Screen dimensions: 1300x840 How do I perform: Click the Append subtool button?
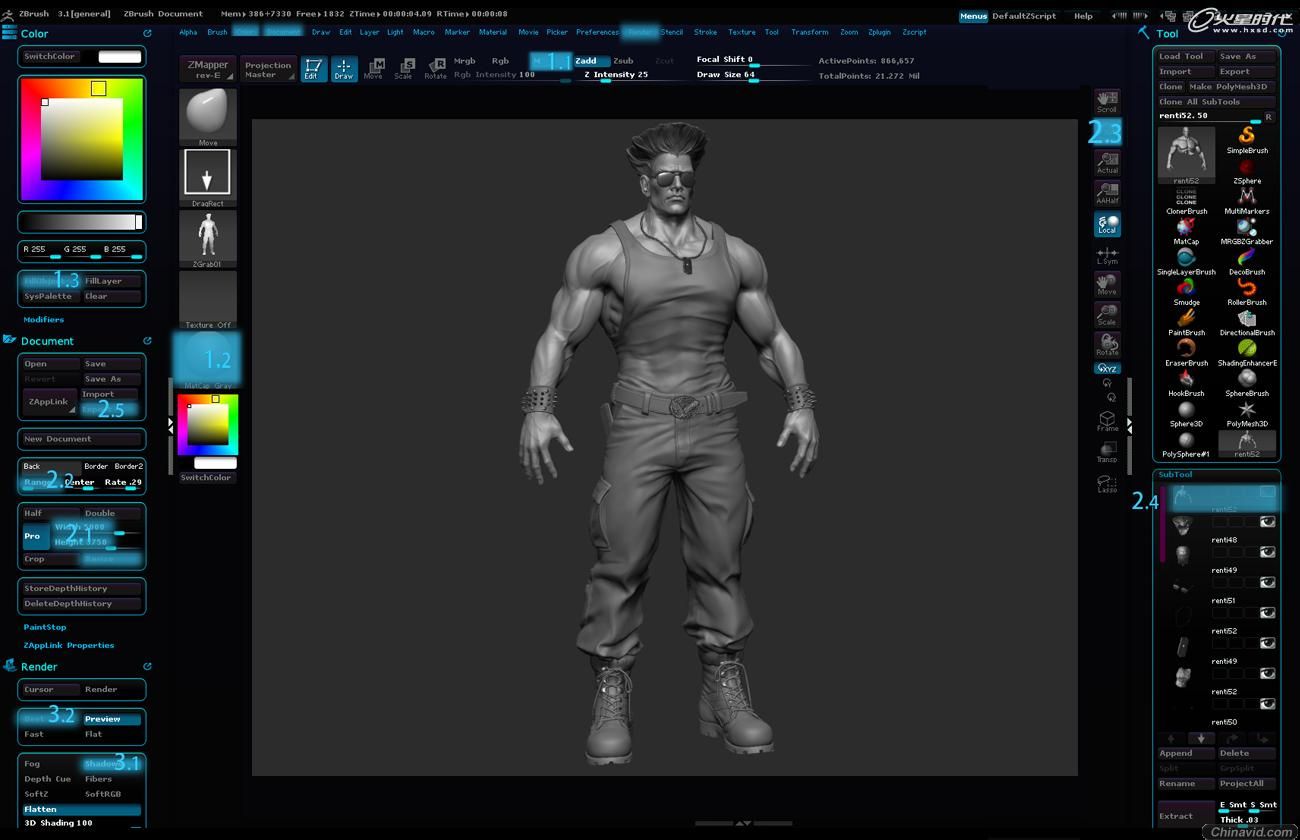click(x=1186, y=753)
